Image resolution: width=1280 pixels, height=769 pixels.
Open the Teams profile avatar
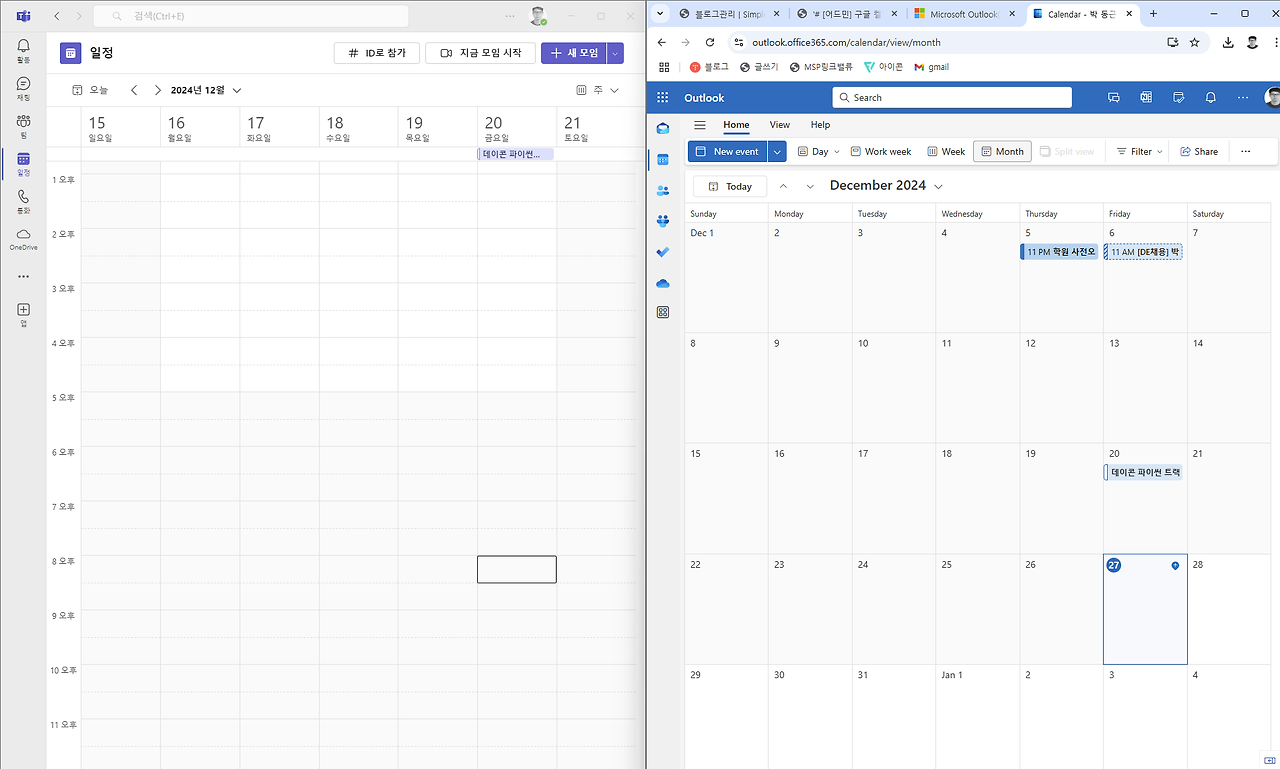click(538, 16)
